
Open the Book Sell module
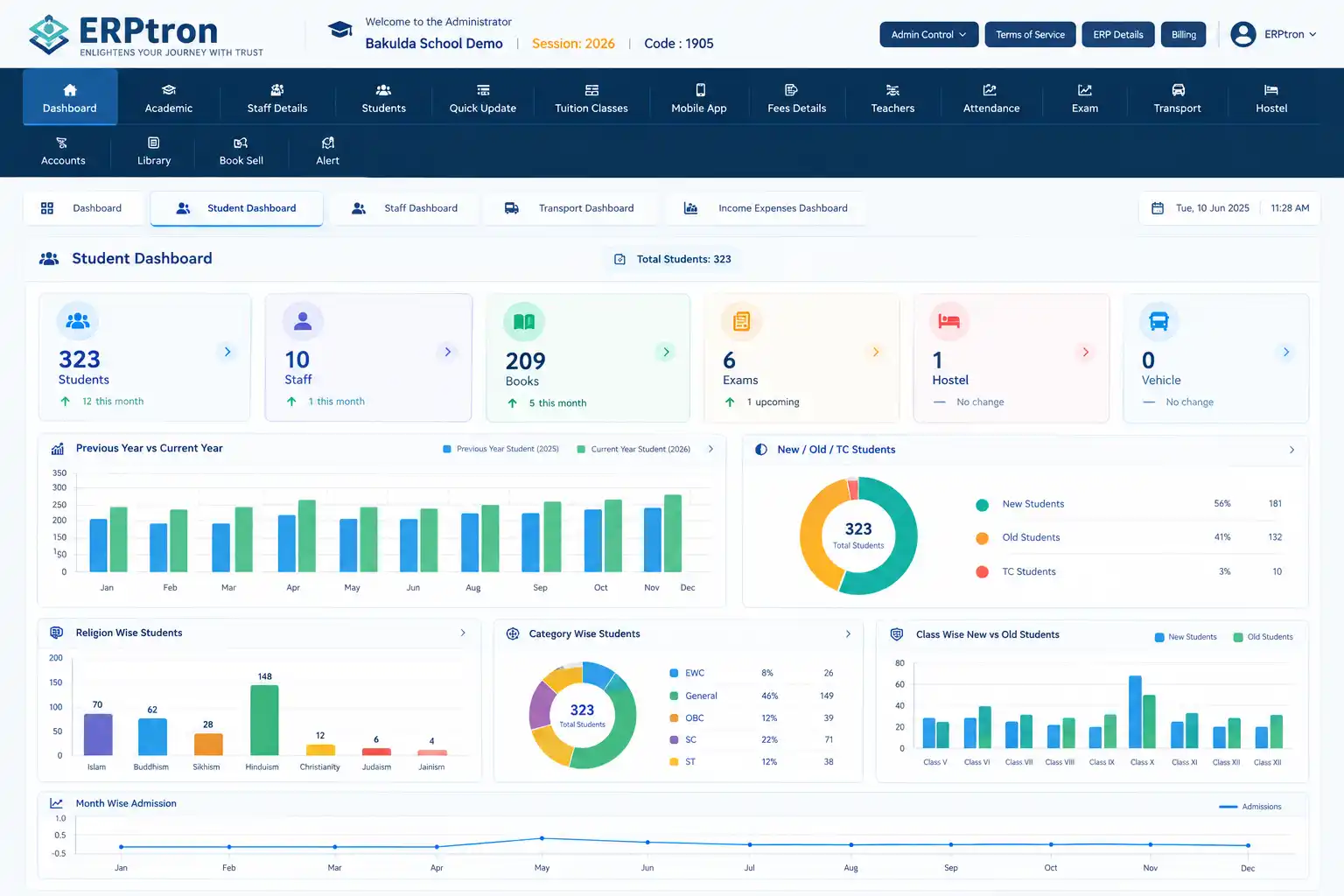pyautogui.click(x=241, y=150)
